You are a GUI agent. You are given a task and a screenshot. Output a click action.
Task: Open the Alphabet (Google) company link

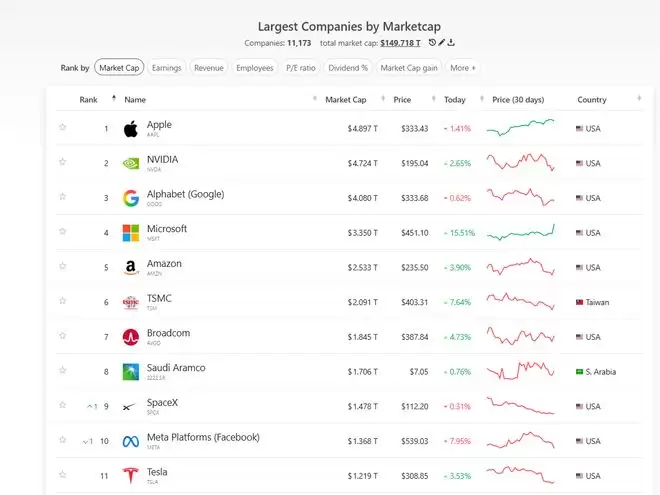(186, 194)
